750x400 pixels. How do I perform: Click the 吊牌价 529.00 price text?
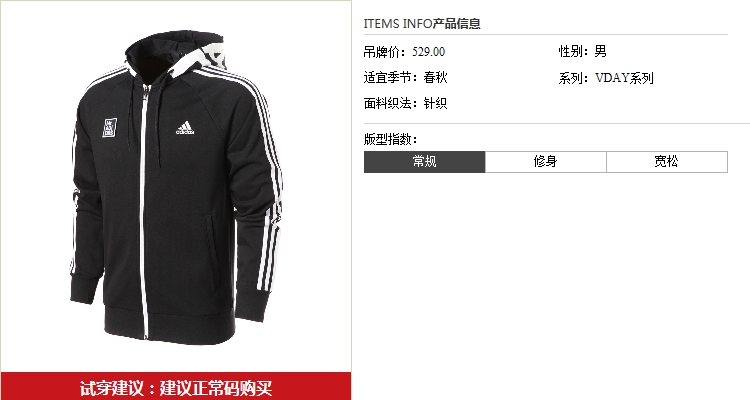[404, 52]
